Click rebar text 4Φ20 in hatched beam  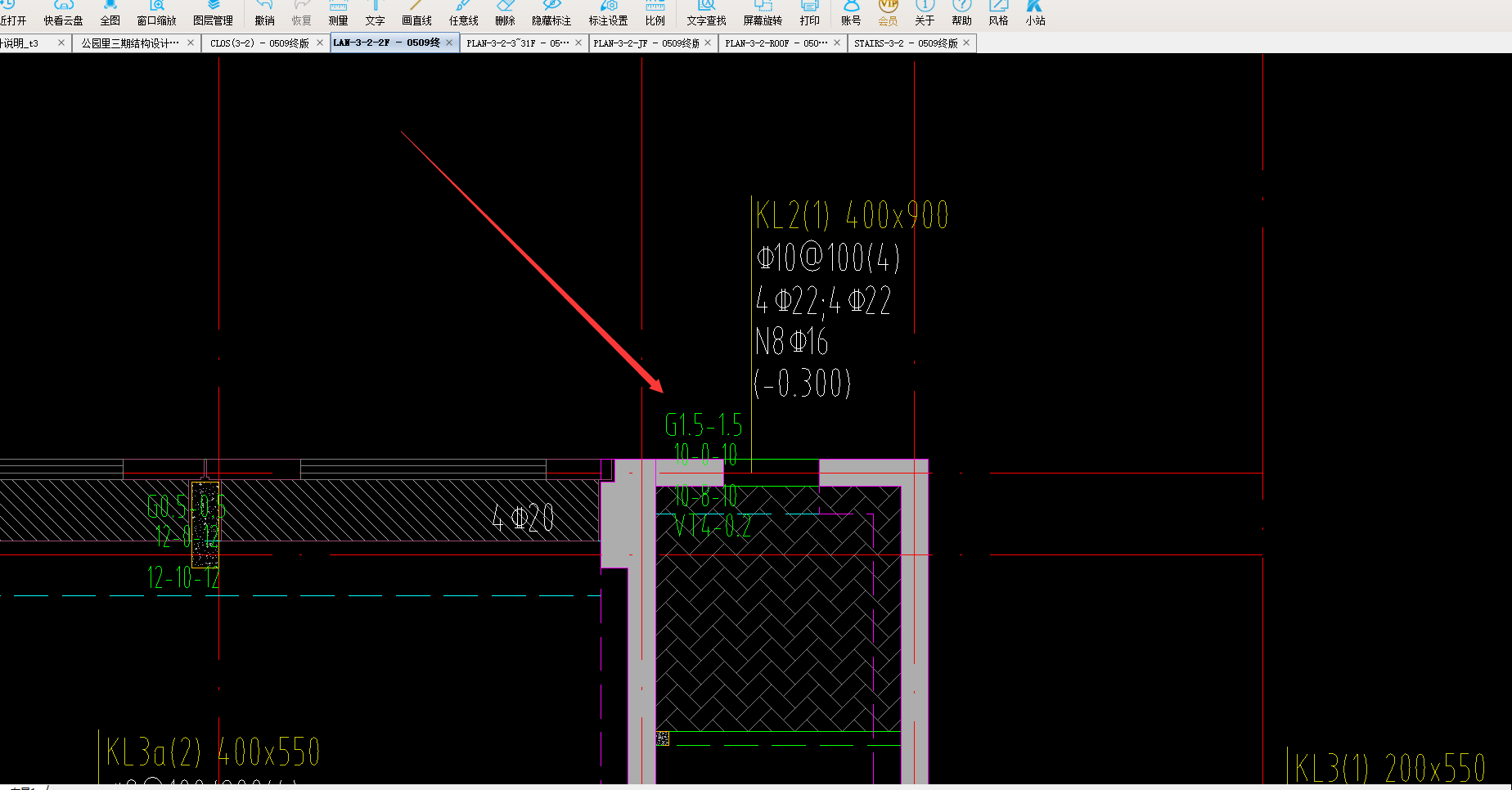click(x=523, y=518)
